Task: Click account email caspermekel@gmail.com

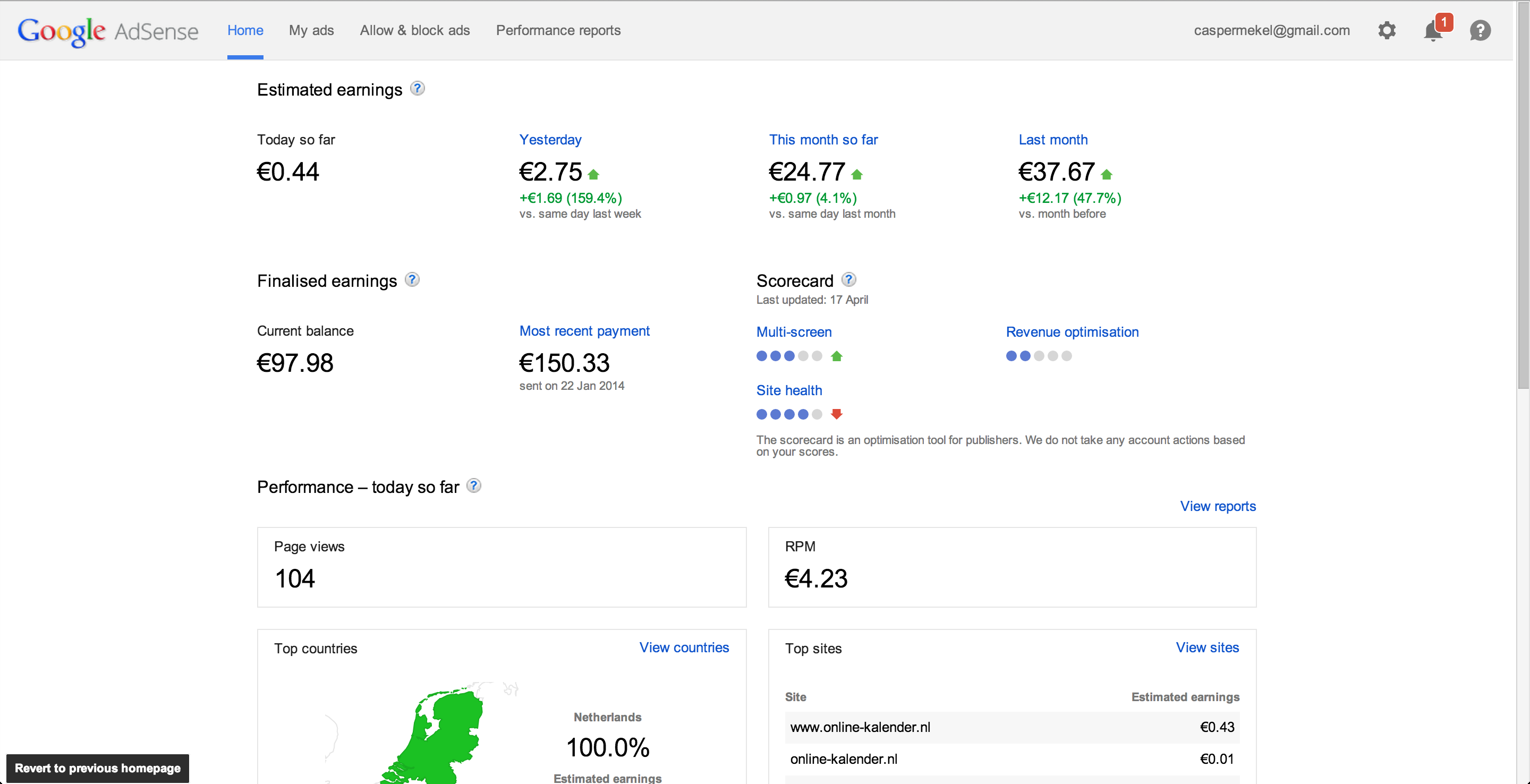Action: 1272,30
